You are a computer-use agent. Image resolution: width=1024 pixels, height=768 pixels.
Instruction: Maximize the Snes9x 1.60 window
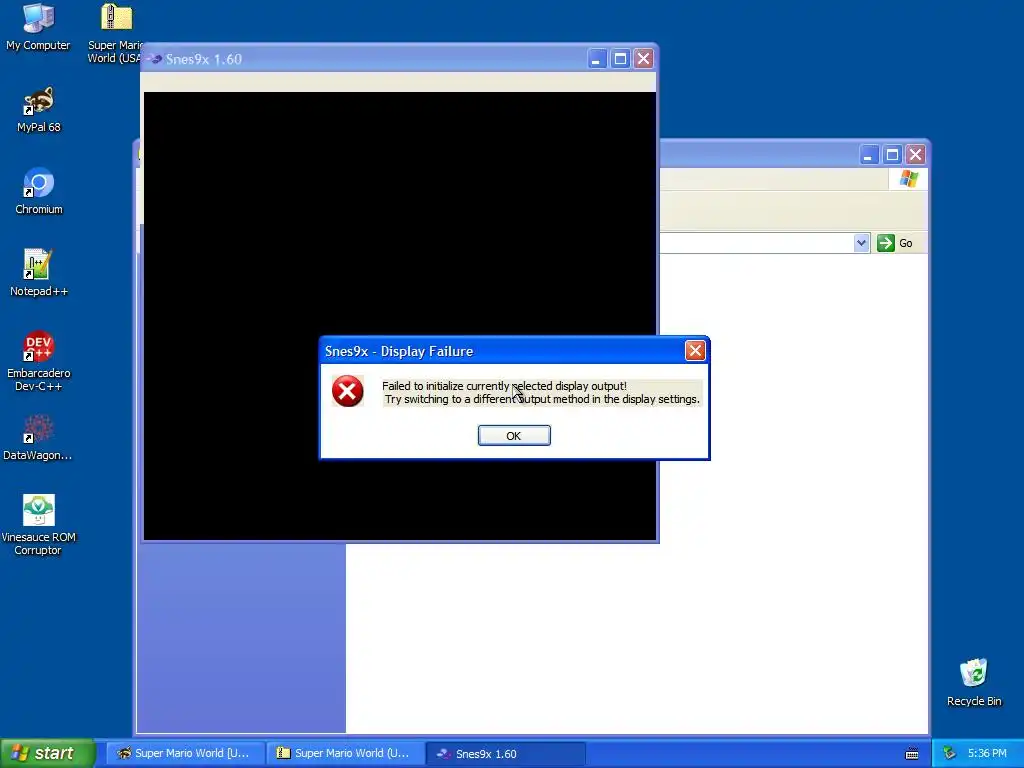[x=620, y=59]
